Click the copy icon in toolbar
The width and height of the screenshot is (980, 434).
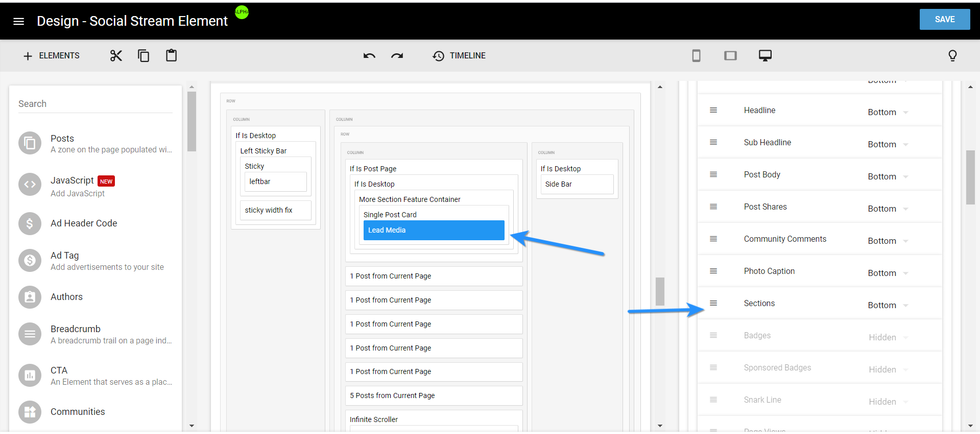[143, 56]
